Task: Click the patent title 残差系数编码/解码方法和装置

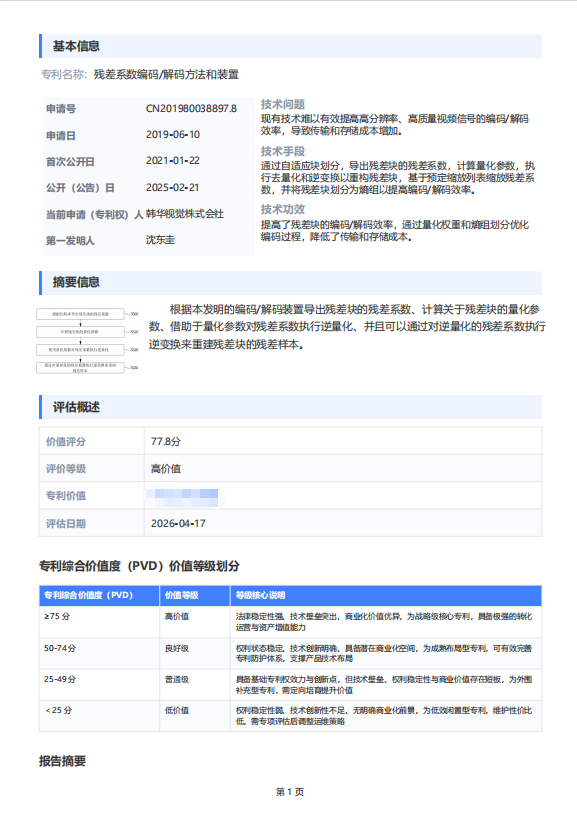Action: [x=167, y=75]
